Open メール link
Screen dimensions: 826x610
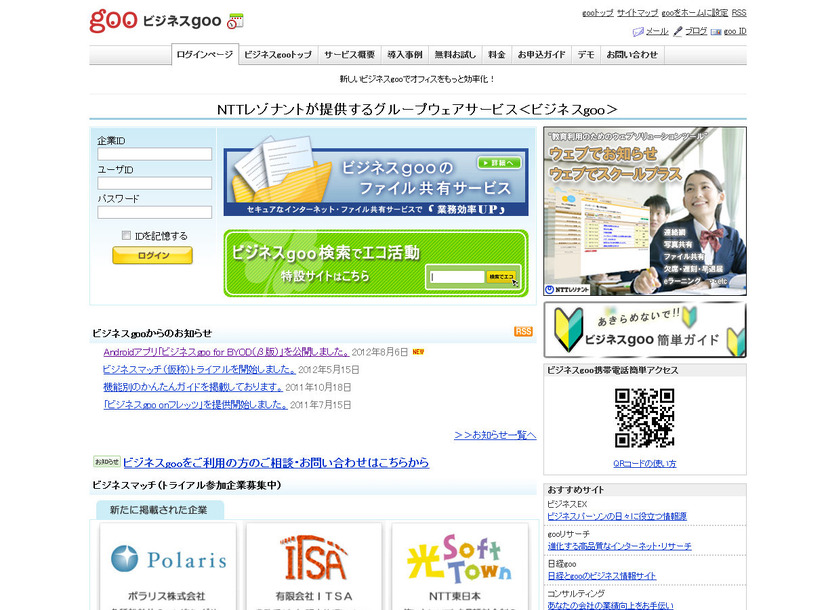click(657, 32)
